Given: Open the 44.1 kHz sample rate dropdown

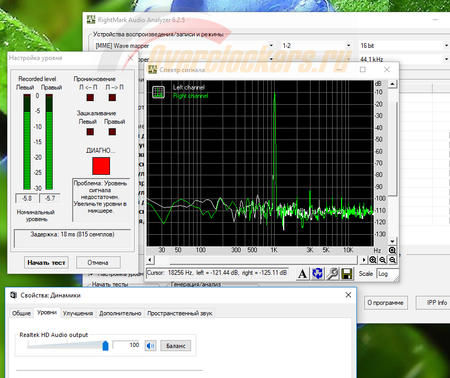Looking at the screenshot, I should coord(446,59).
